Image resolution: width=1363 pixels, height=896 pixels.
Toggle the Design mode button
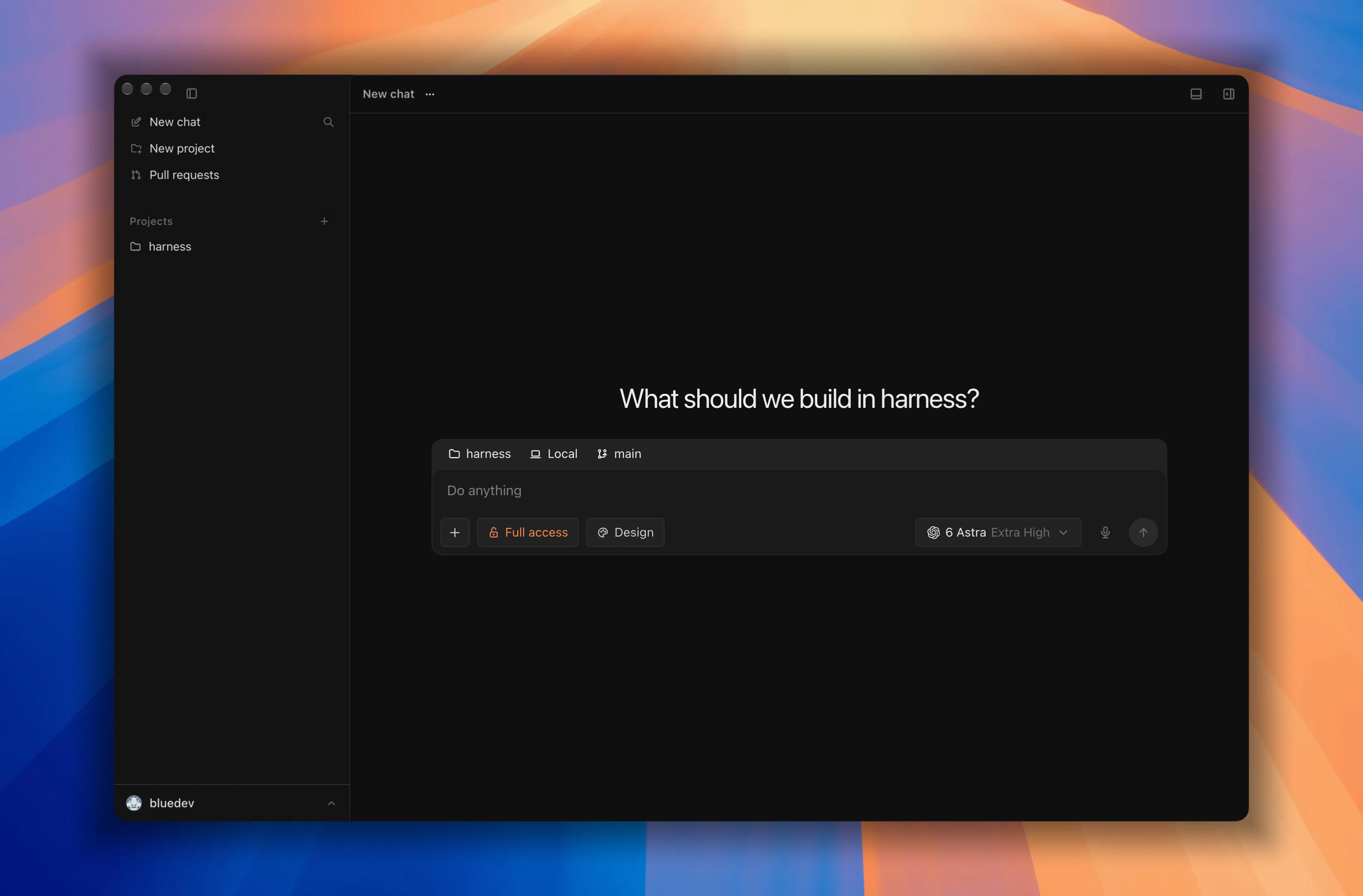(x=625, y=532)
